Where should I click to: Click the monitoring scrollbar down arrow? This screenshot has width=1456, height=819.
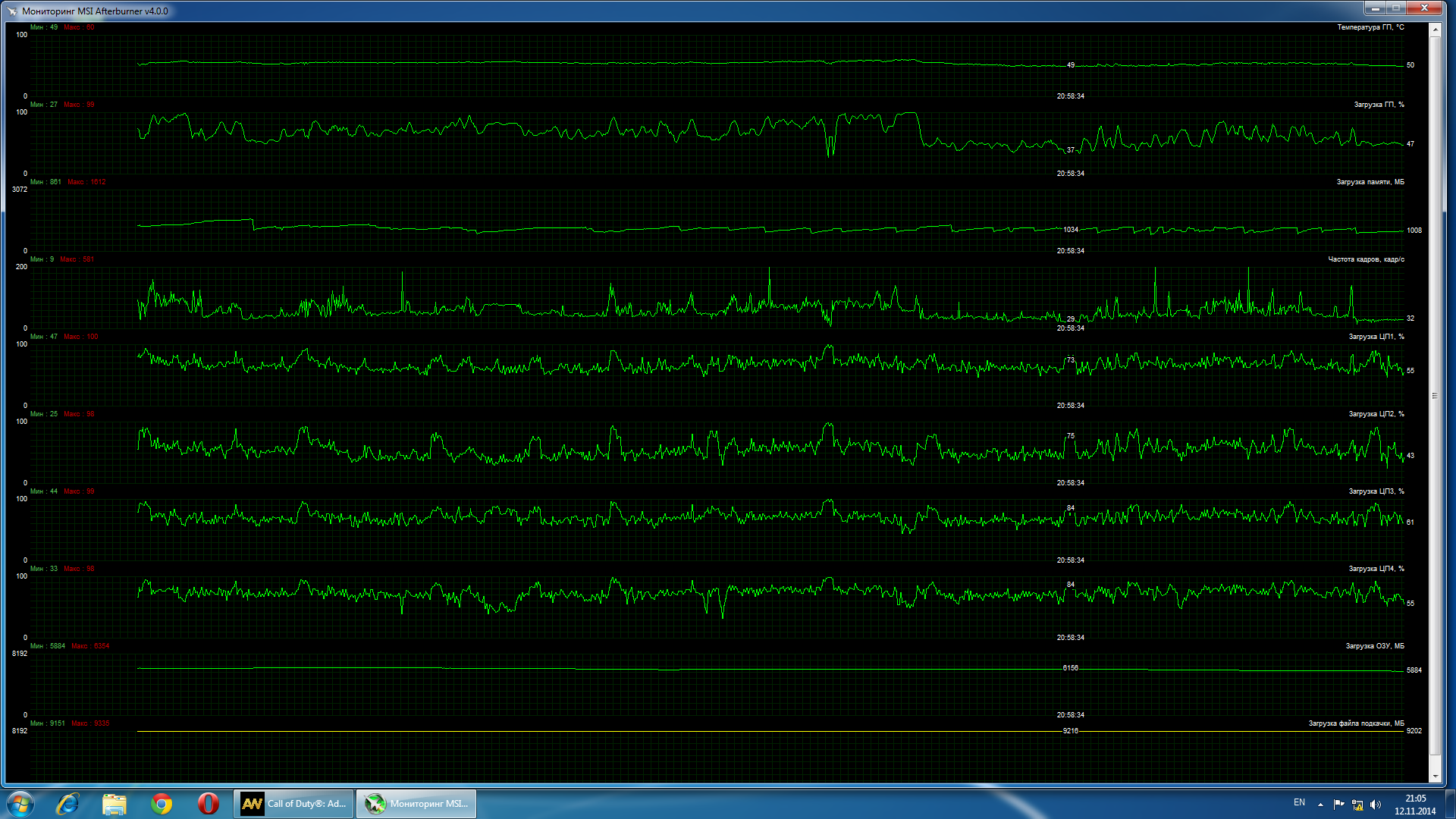[x=1435, y=777]
